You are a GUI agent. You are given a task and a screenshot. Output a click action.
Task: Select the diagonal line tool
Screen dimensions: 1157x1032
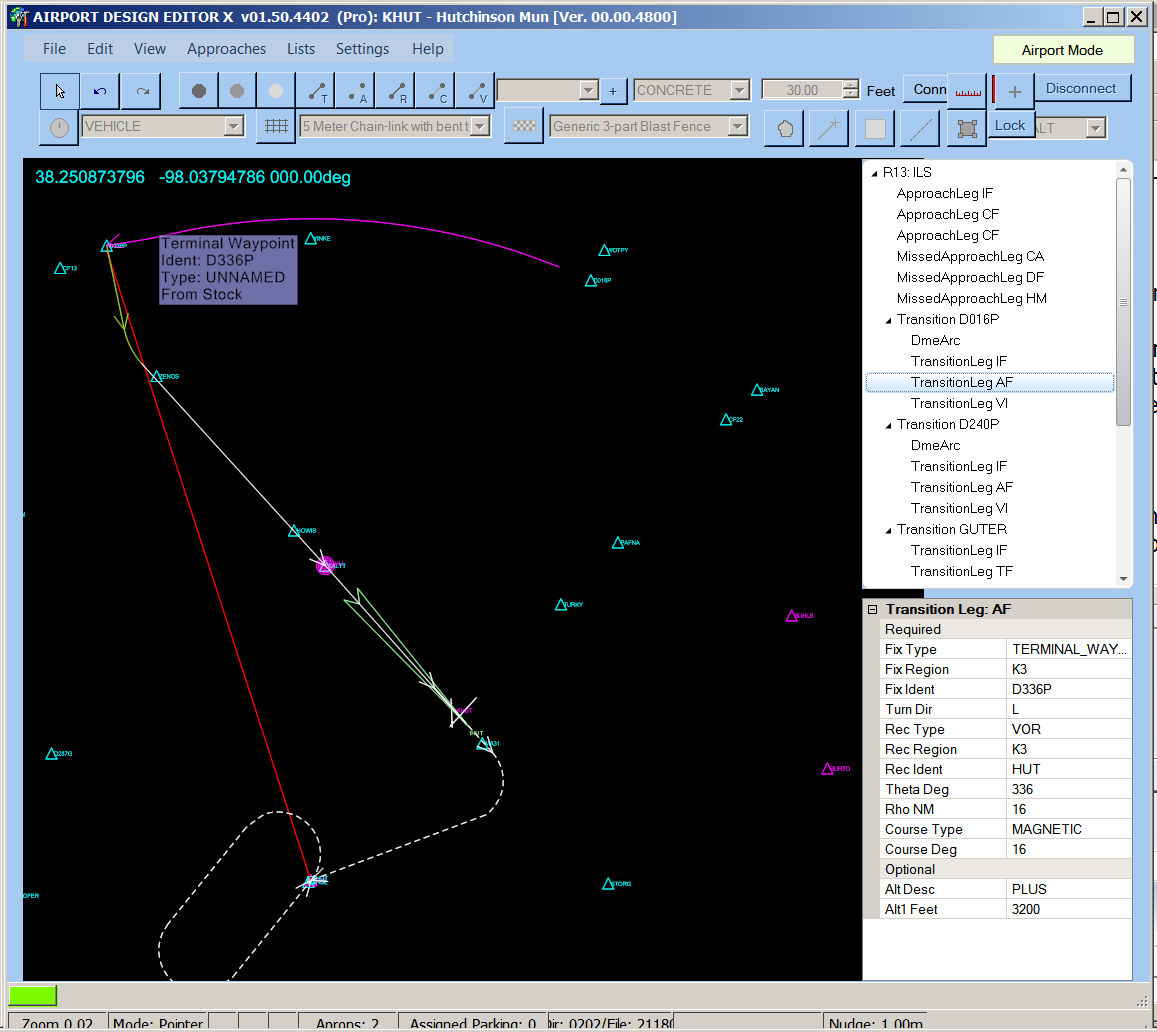[920, 128]
